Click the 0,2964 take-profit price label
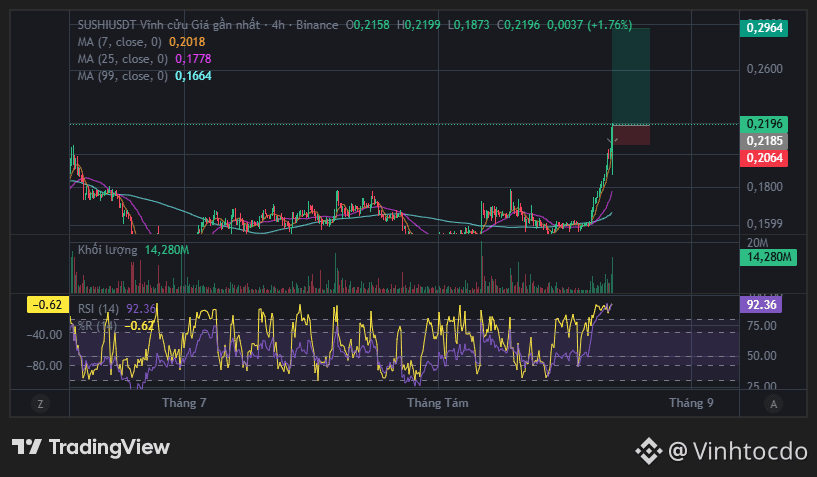 (764, 28)
